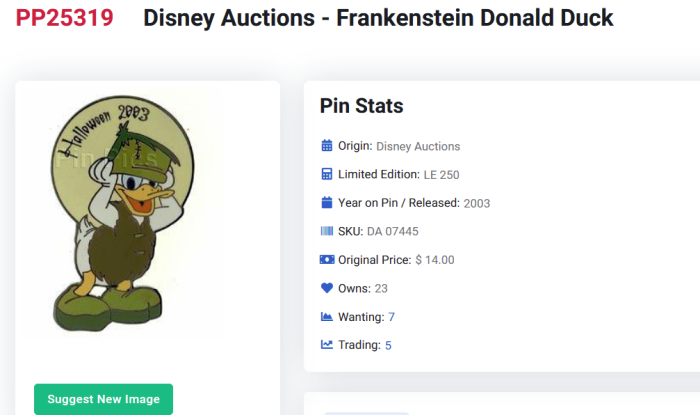Click the Trading line chart icon

click(326, 345)
